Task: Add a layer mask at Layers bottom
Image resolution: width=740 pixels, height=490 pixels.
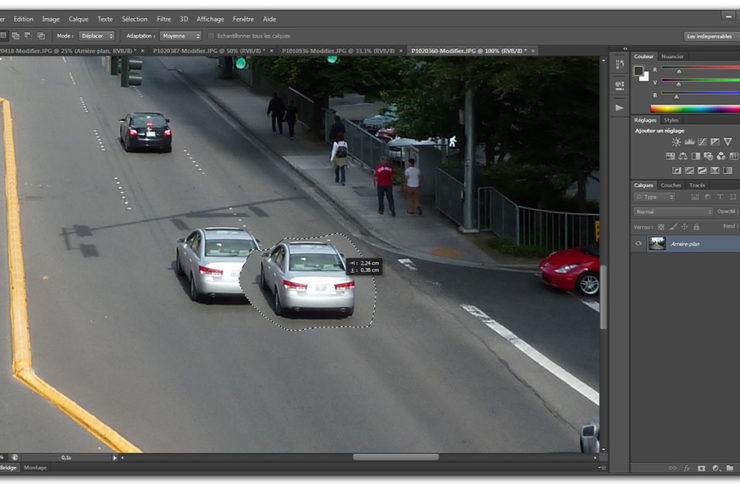Action: pos(701,468)
